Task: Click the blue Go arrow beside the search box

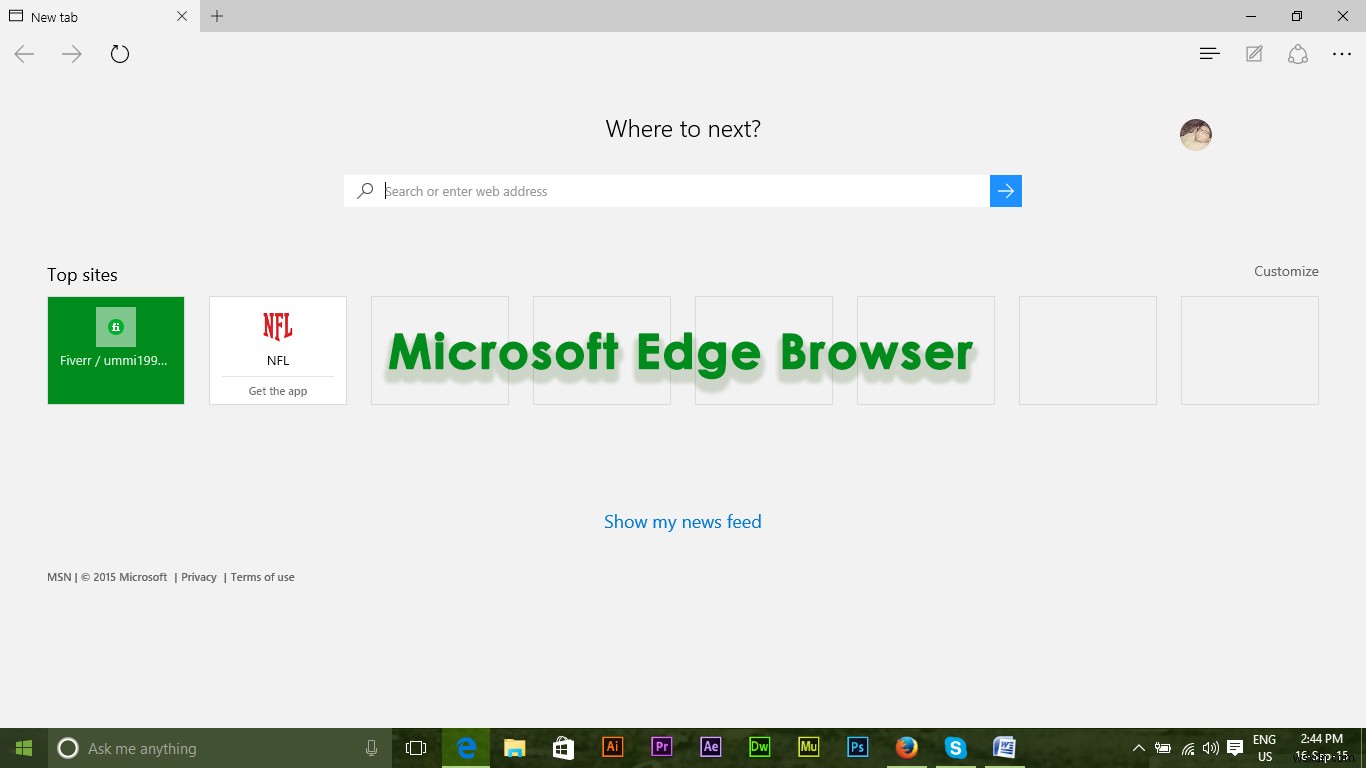Action: [1005, 190]
